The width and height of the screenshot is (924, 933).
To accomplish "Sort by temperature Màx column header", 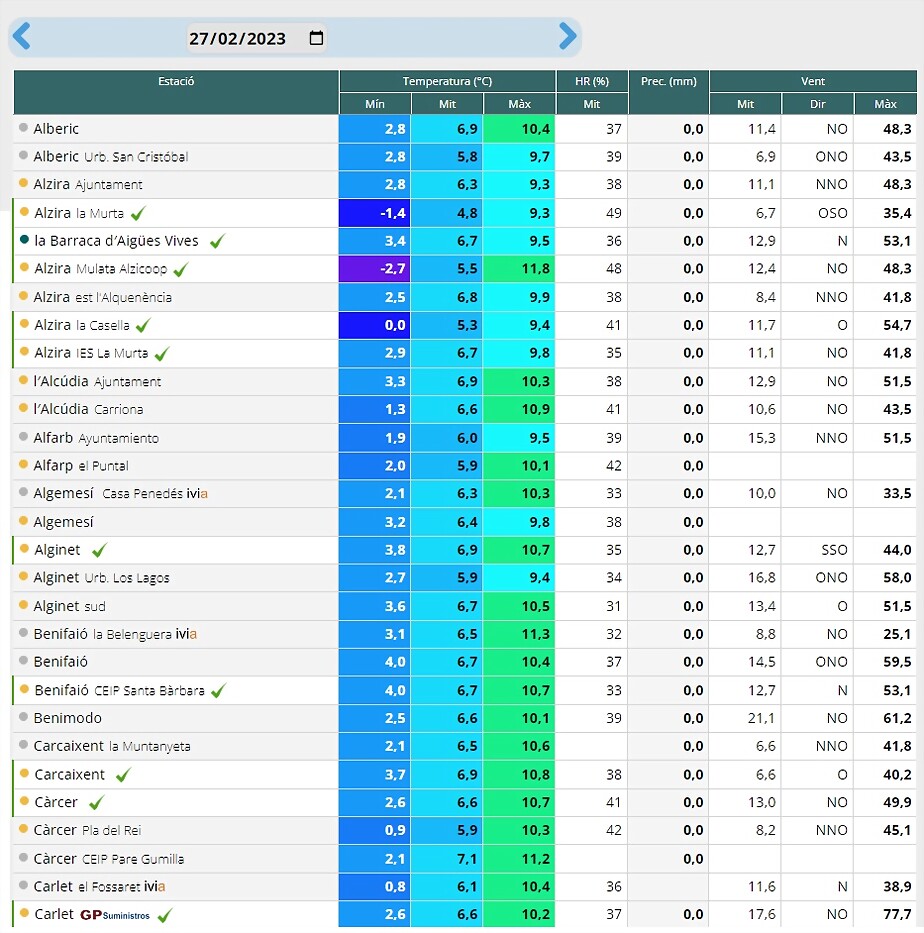I will pos(519,104).
